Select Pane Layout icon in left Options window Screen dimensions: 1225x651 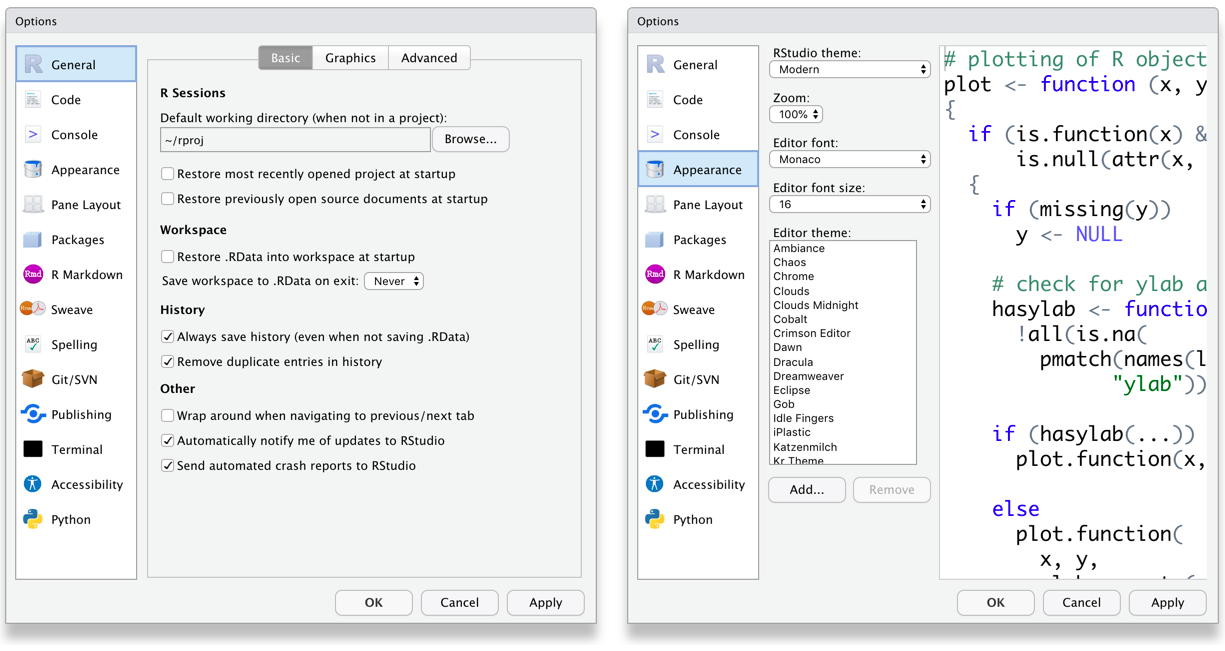point(33,204)
